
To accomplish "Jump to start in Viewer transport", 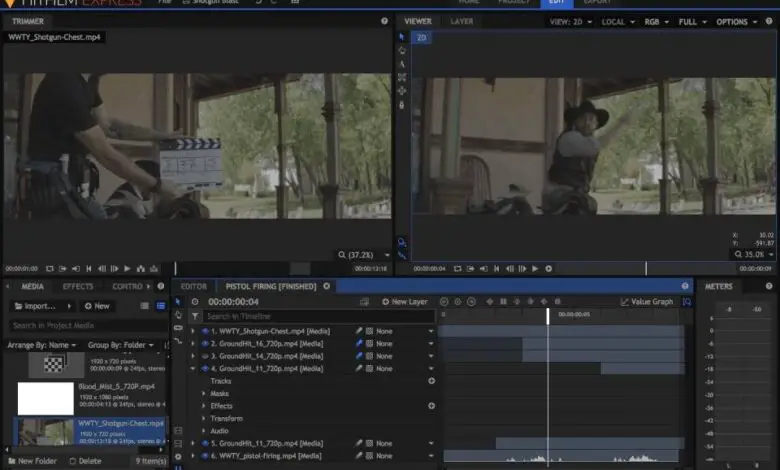I will 496,269.
